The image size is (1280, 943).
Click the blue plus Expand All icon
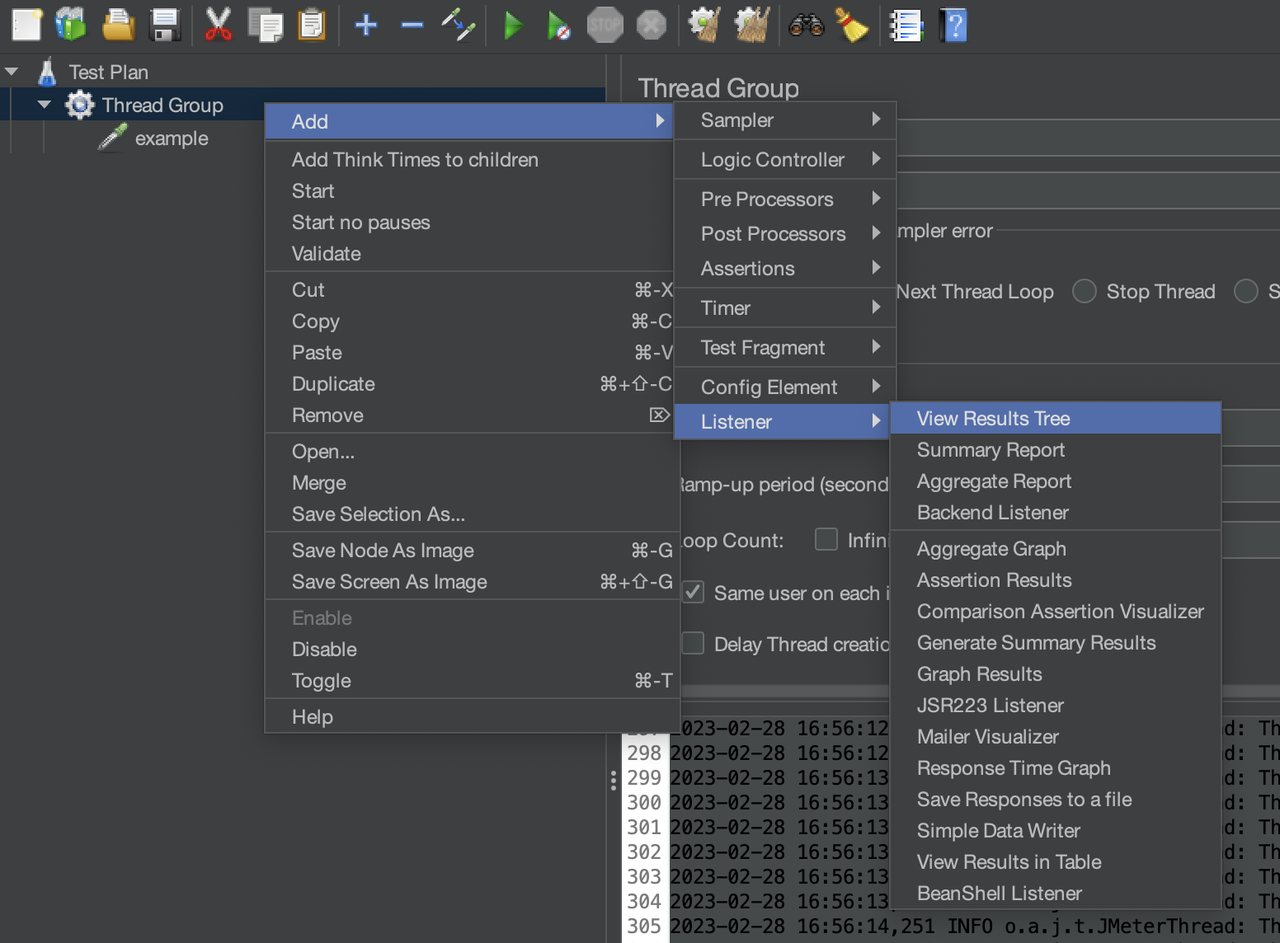pos(366,25)
